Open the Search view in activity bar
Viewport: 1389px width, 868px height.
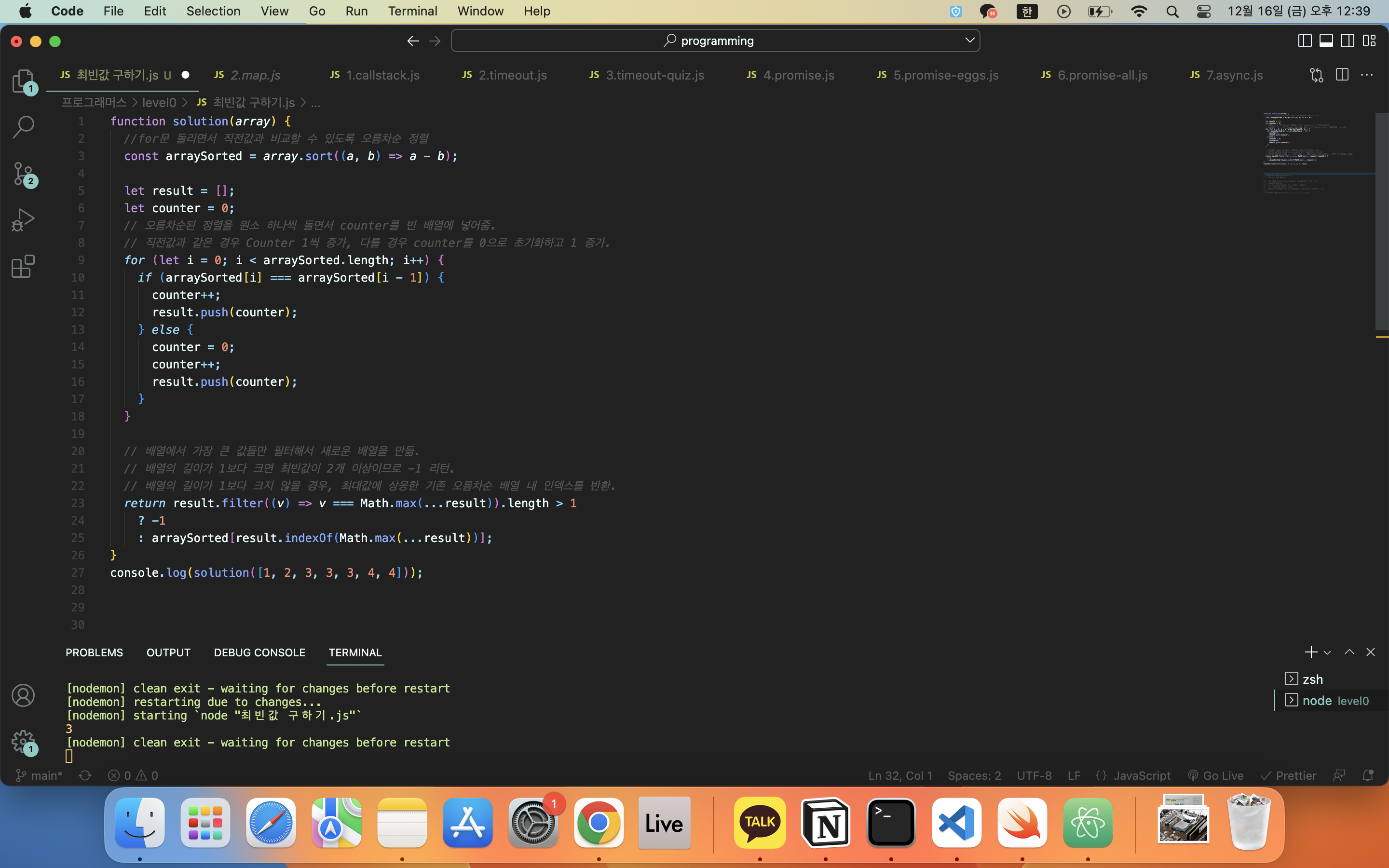click(x=23, y=127)
